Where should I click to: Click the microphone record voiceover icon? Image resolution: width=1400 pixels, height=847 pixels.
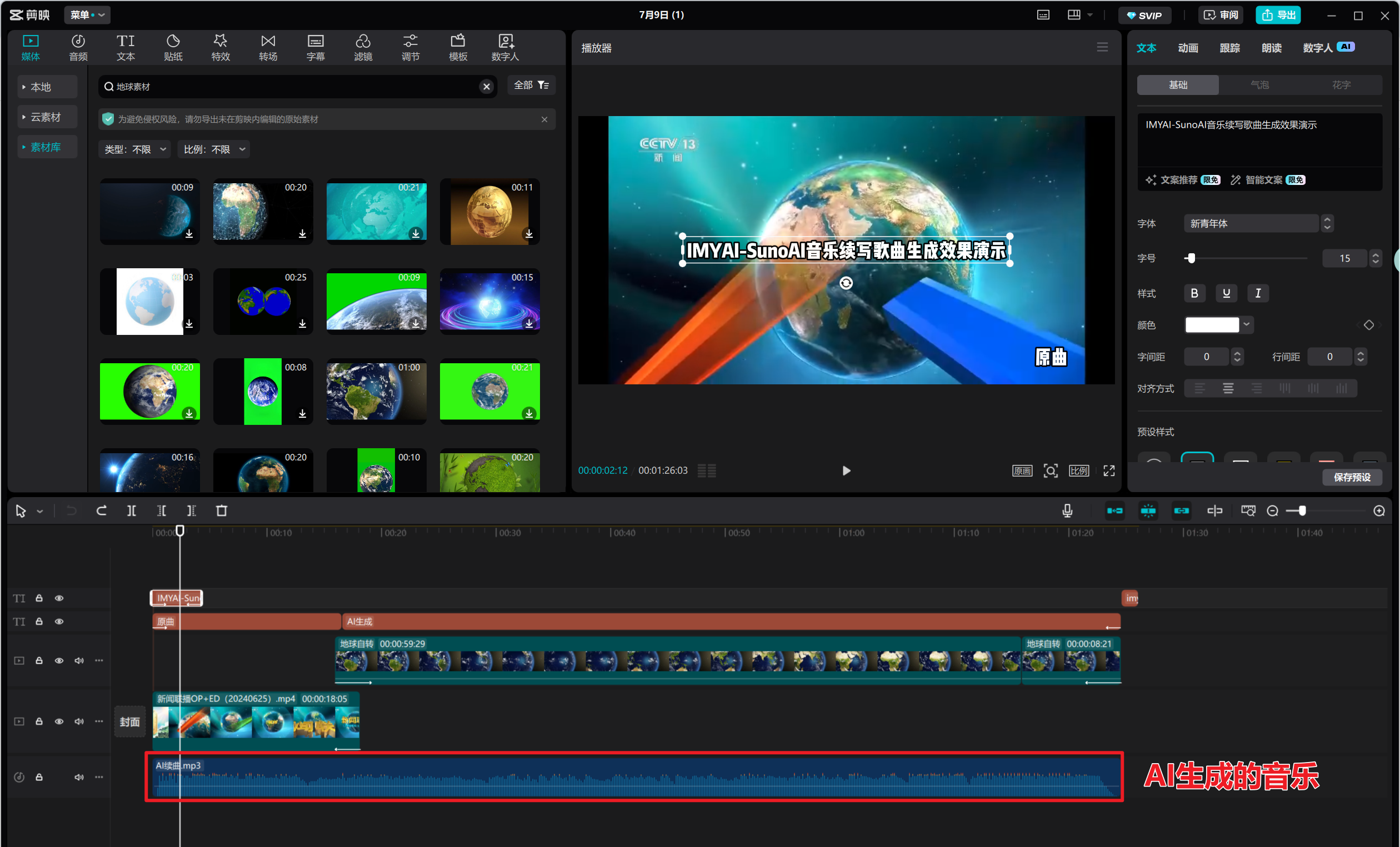tap(1067, 511)
